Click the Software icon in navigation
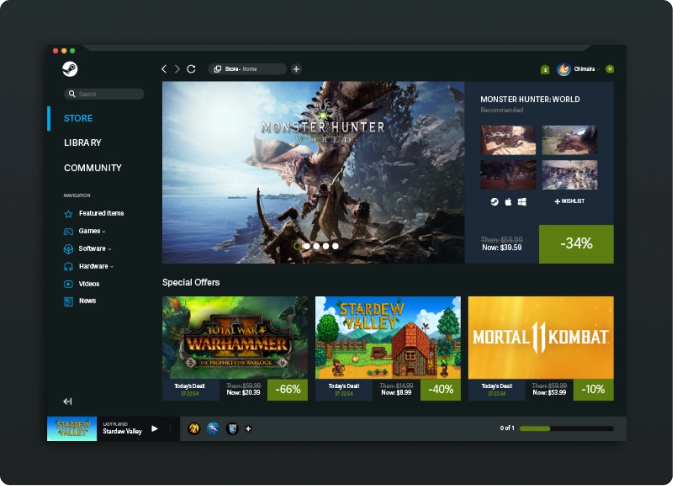The height and width of the screenshot is (486, 673). pos(68,249)
